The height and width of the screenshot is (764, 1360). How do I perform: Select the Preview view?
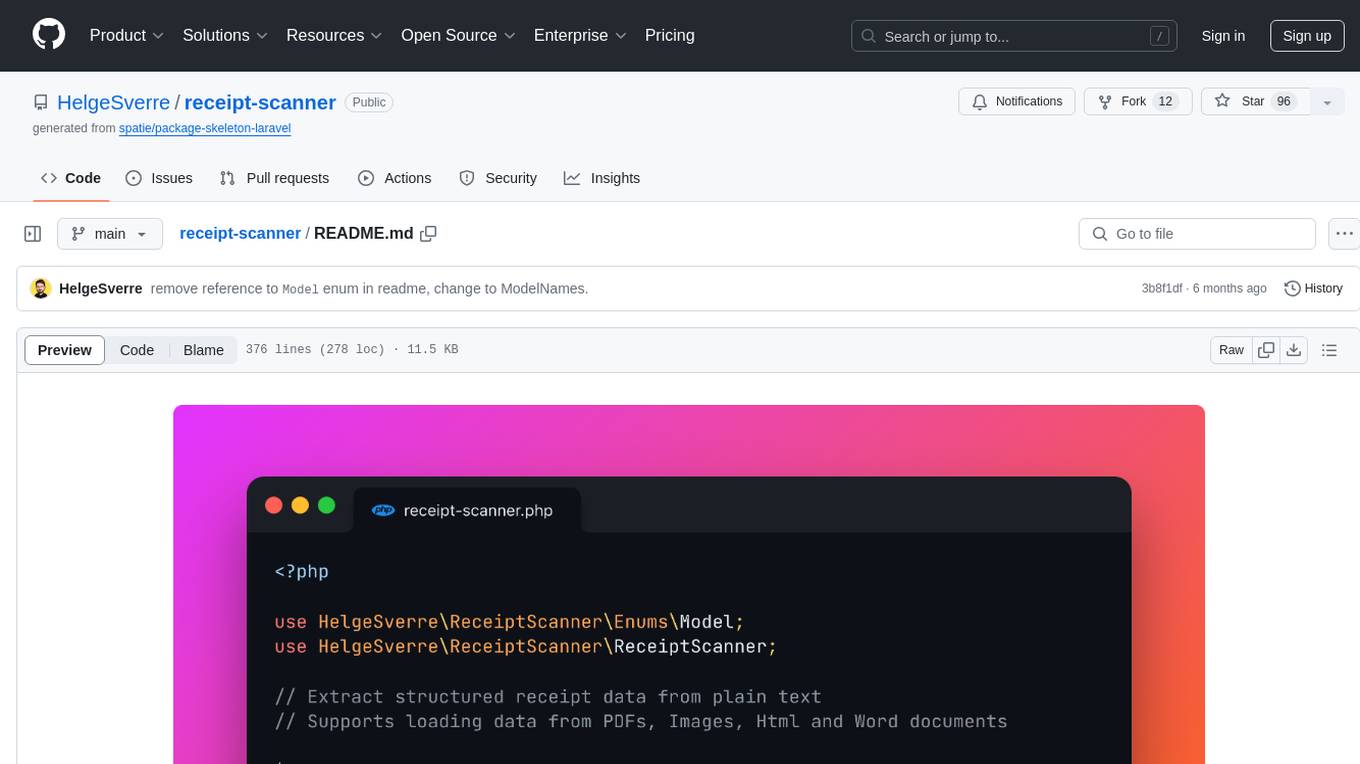pos(65,350)
